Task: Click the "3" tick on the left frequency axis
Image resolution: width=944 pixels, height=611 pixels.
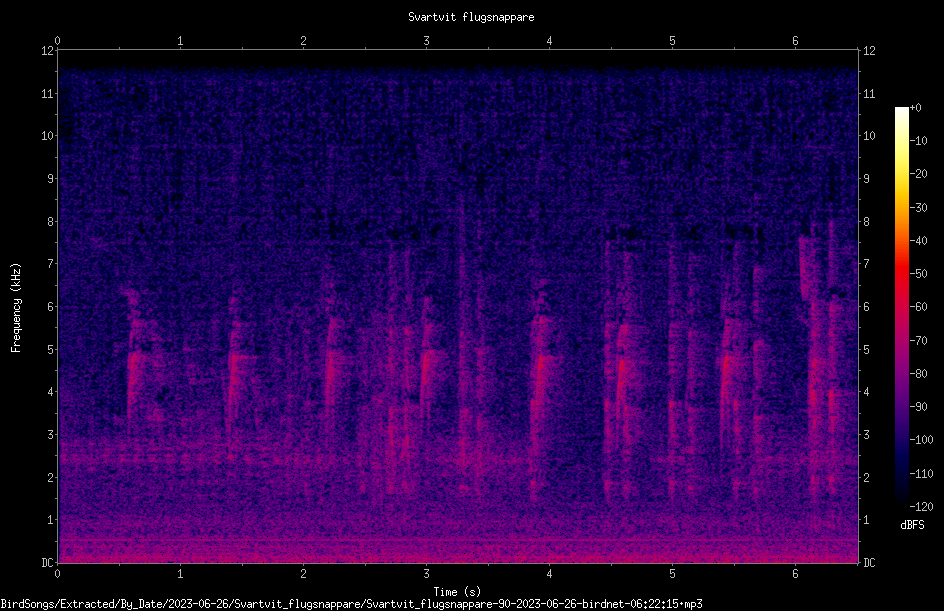Action: [x=50, y=435]
